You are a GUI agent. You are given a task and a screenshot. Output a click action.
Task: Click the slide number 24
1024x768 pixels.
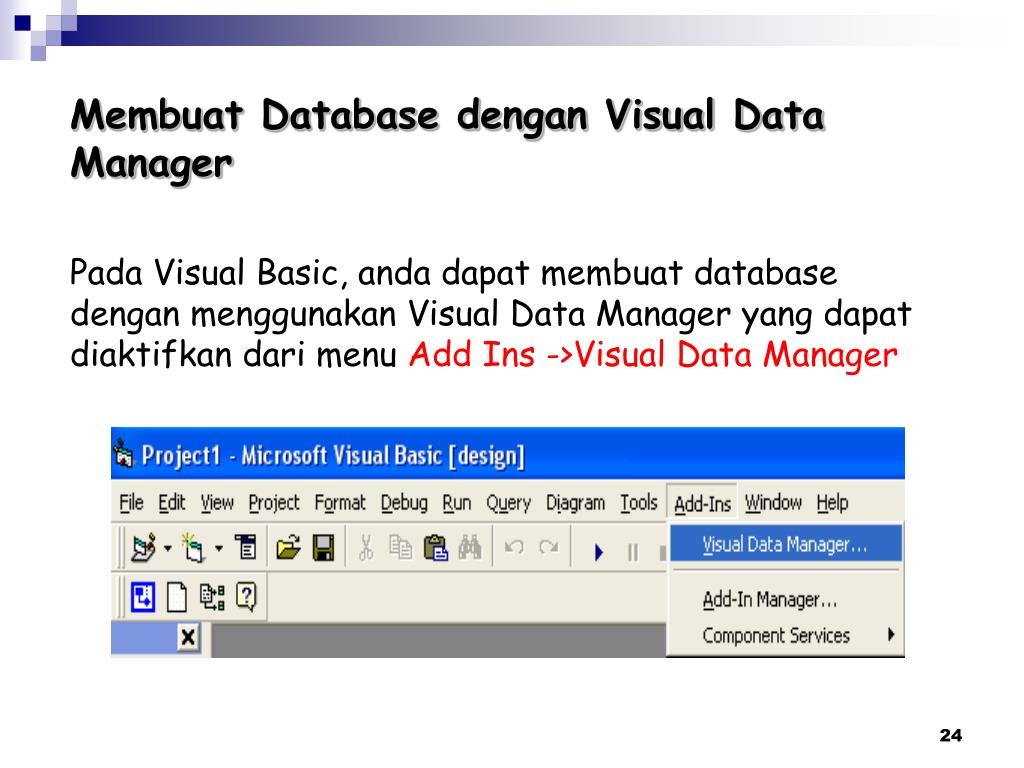pyautogui.click(x=951, y=735)
